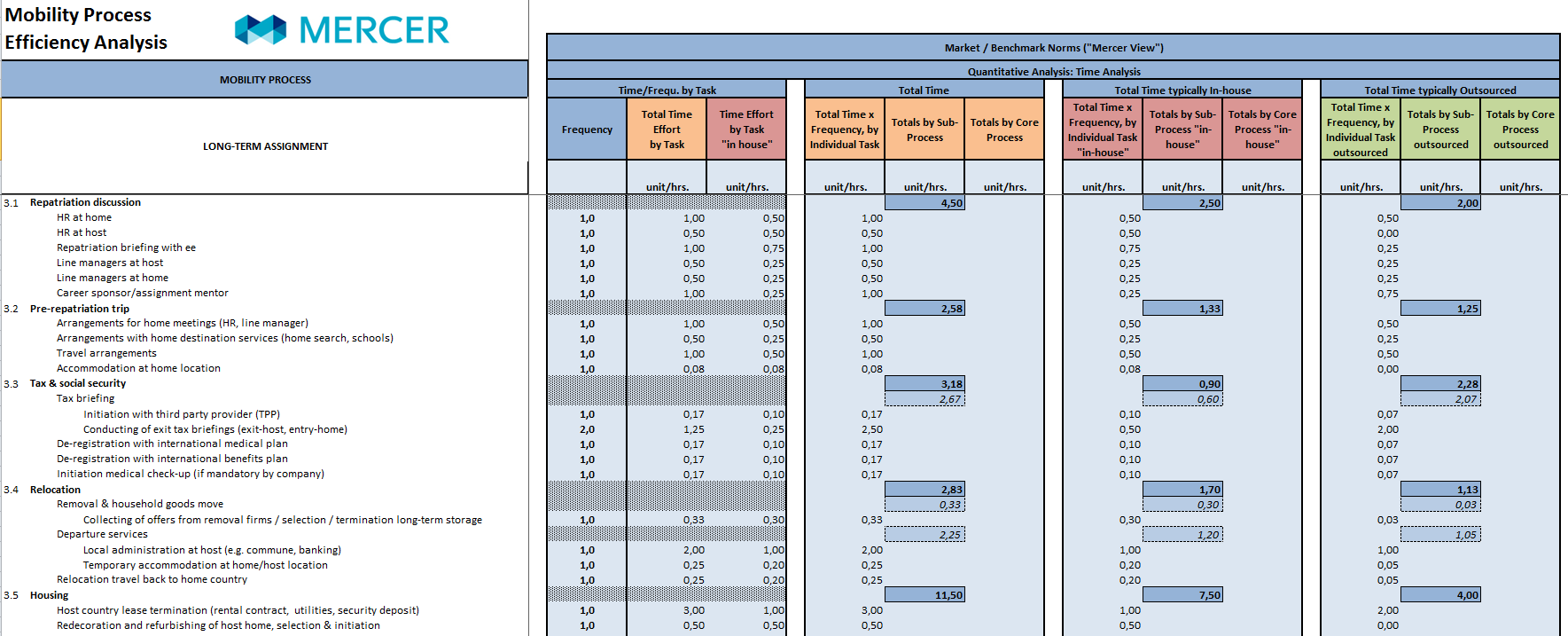1568x636 pixels.
Task: Select the Repatriation discussion section row
Action: point(85,202)
